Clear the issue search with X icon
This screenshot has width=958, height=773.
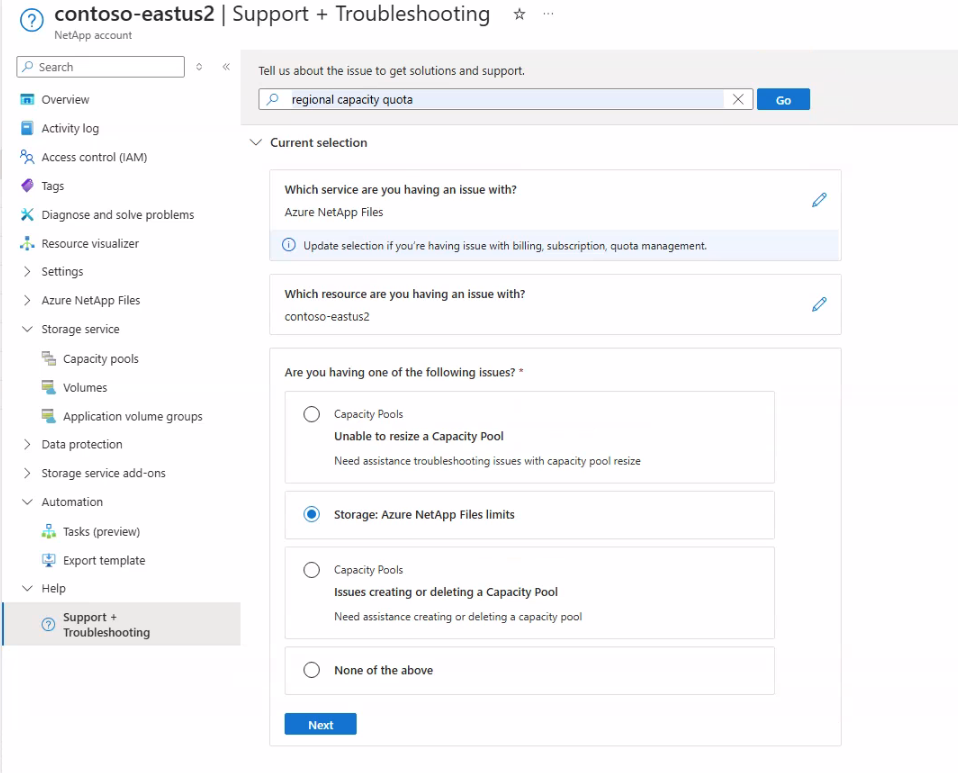click(x=738, y=100)
